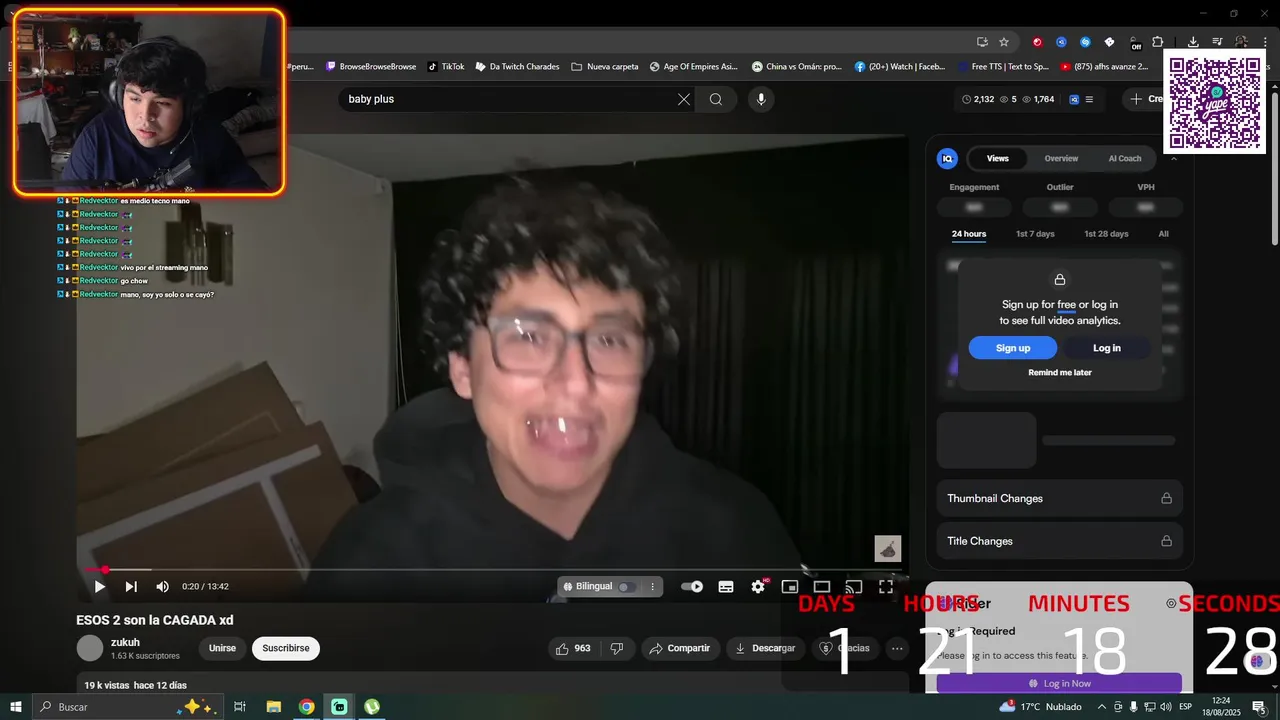Image resolution: width=1280 pixels, height=720 pixels.
Task: Clear the search box text
Action: [684, 99]
